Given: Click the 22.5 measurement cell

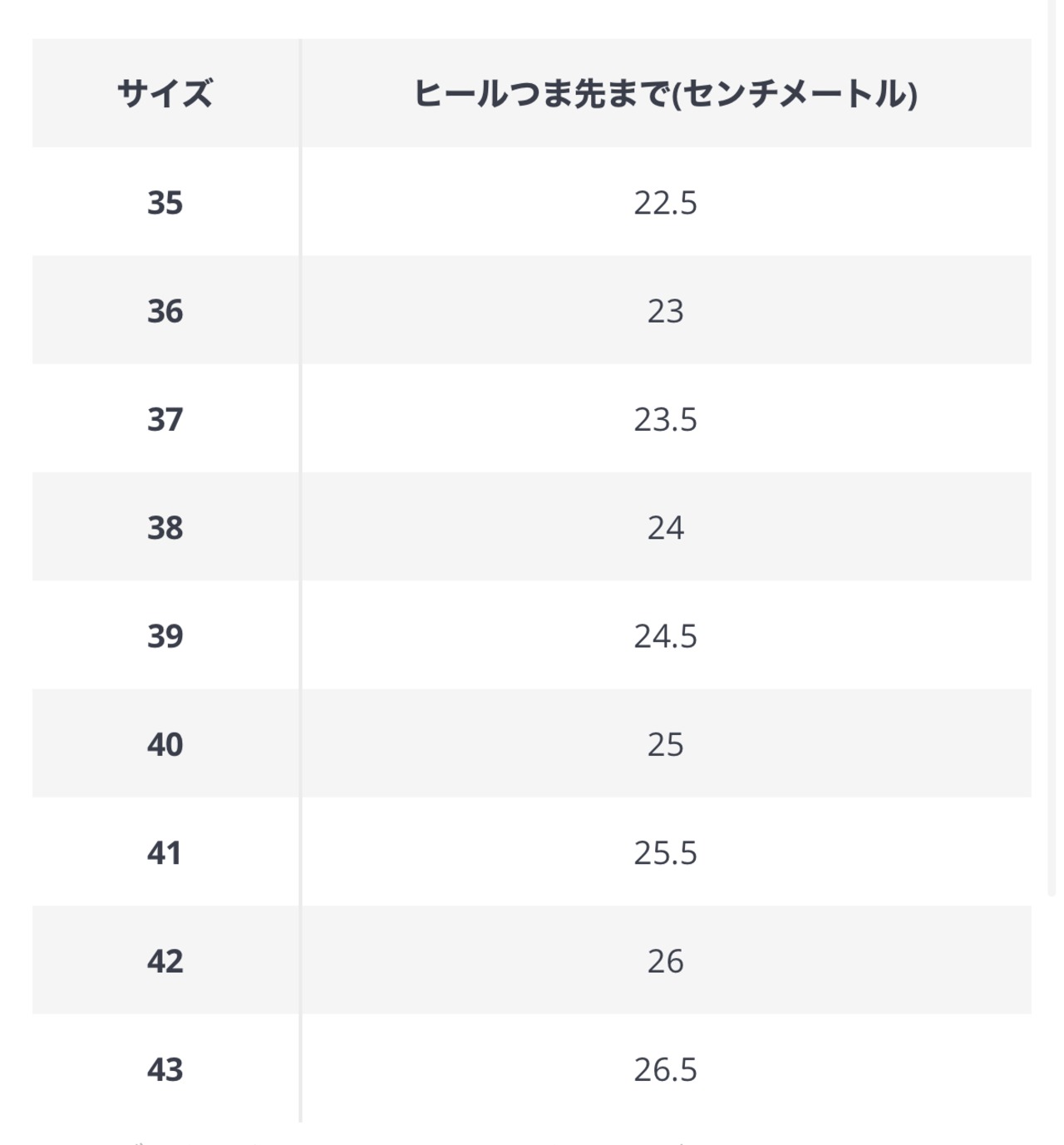Looking at the screenshot, I should point(665,202).
